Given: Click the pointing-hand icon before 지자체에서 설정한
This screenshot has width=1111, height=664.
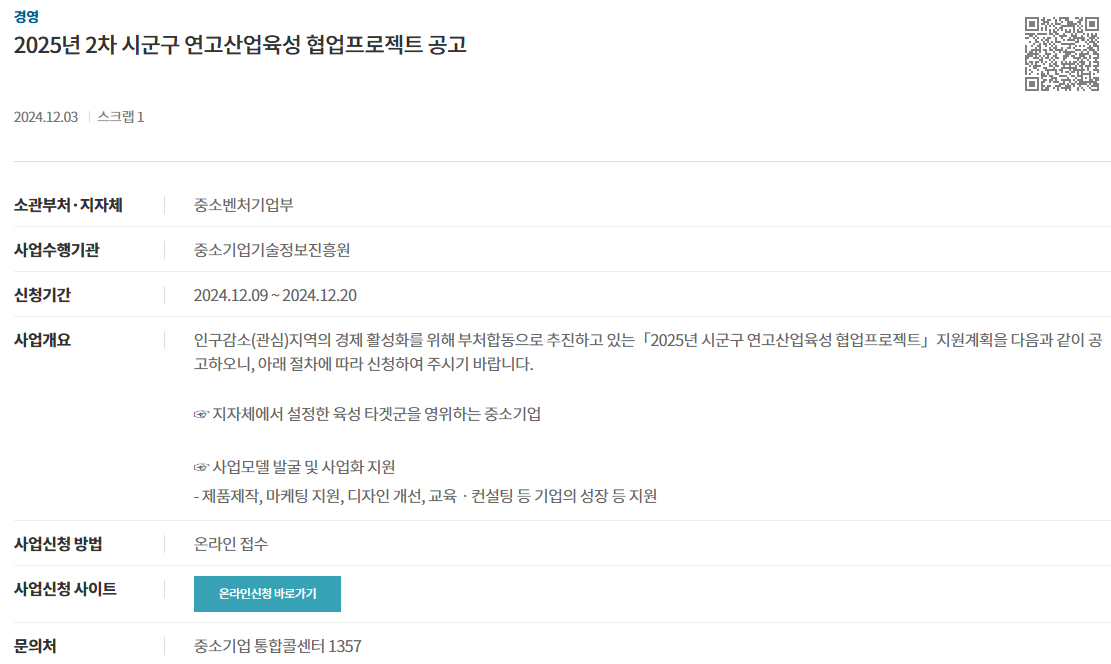Looking at the screenshot, I should (201, 415).
